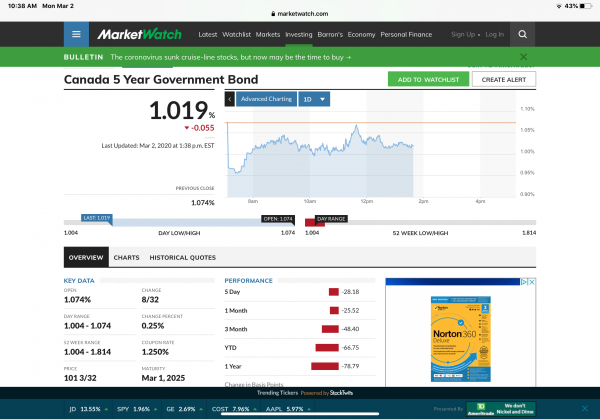This screenshot has width=600, height=419.
Task: Open the Investing menu
Action: click(x=298, y=34)
